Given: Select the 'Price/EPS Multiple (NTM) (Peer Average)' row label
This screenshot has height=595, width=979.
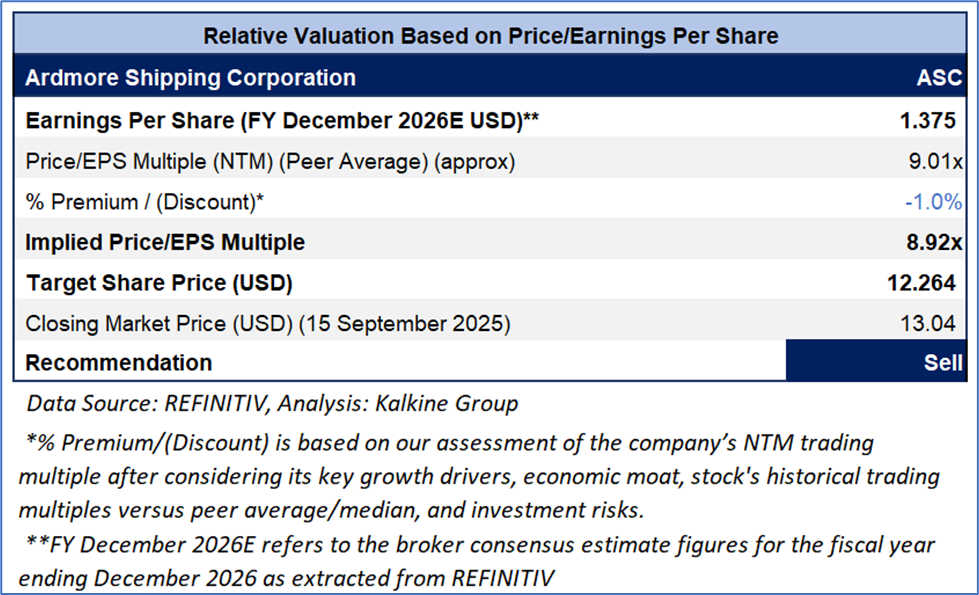Looking at the screenshot, I should tap(270, 160).
